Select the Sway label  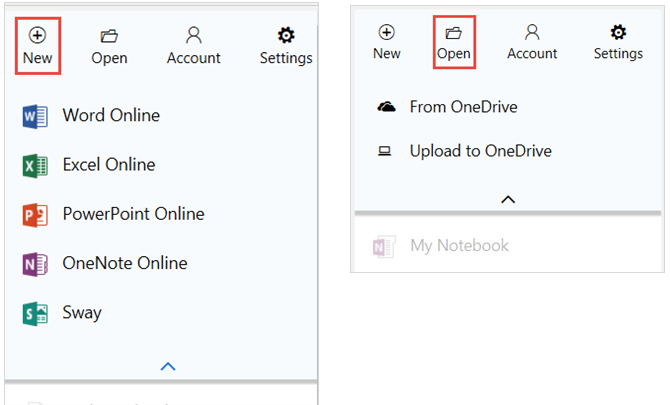[82, 313]
